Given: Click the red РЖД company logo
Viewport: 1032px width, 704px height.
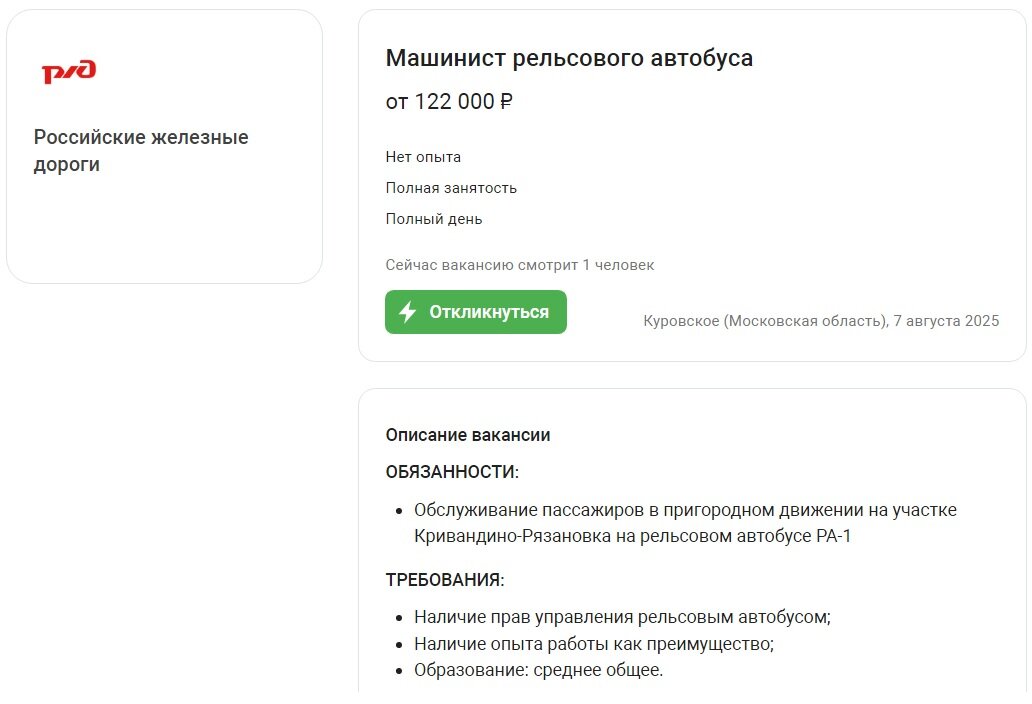Looking at the screenshot, I should [x=69, y=71].
